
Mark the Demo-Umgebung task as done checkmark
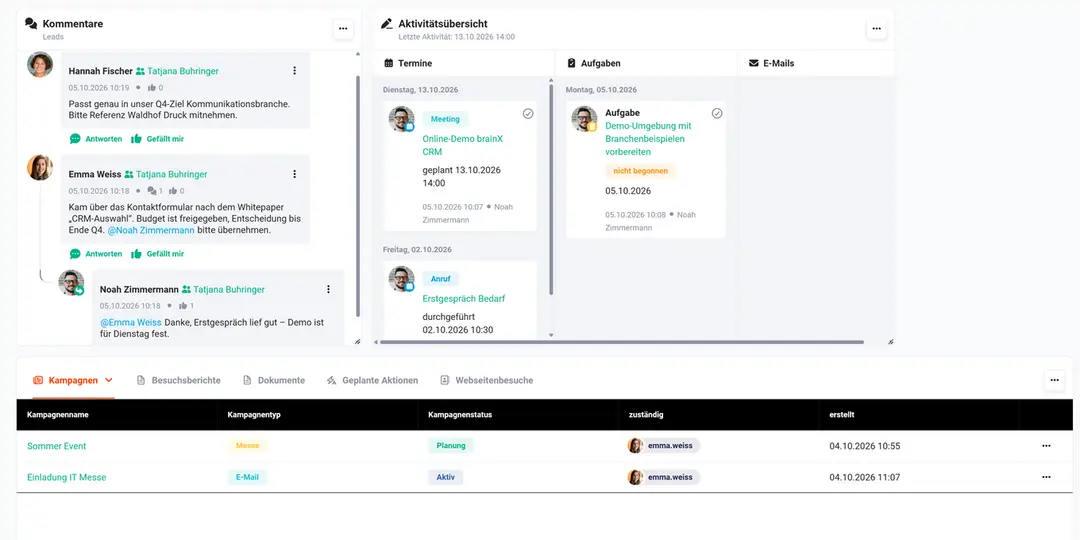click(x=717, y=114)
